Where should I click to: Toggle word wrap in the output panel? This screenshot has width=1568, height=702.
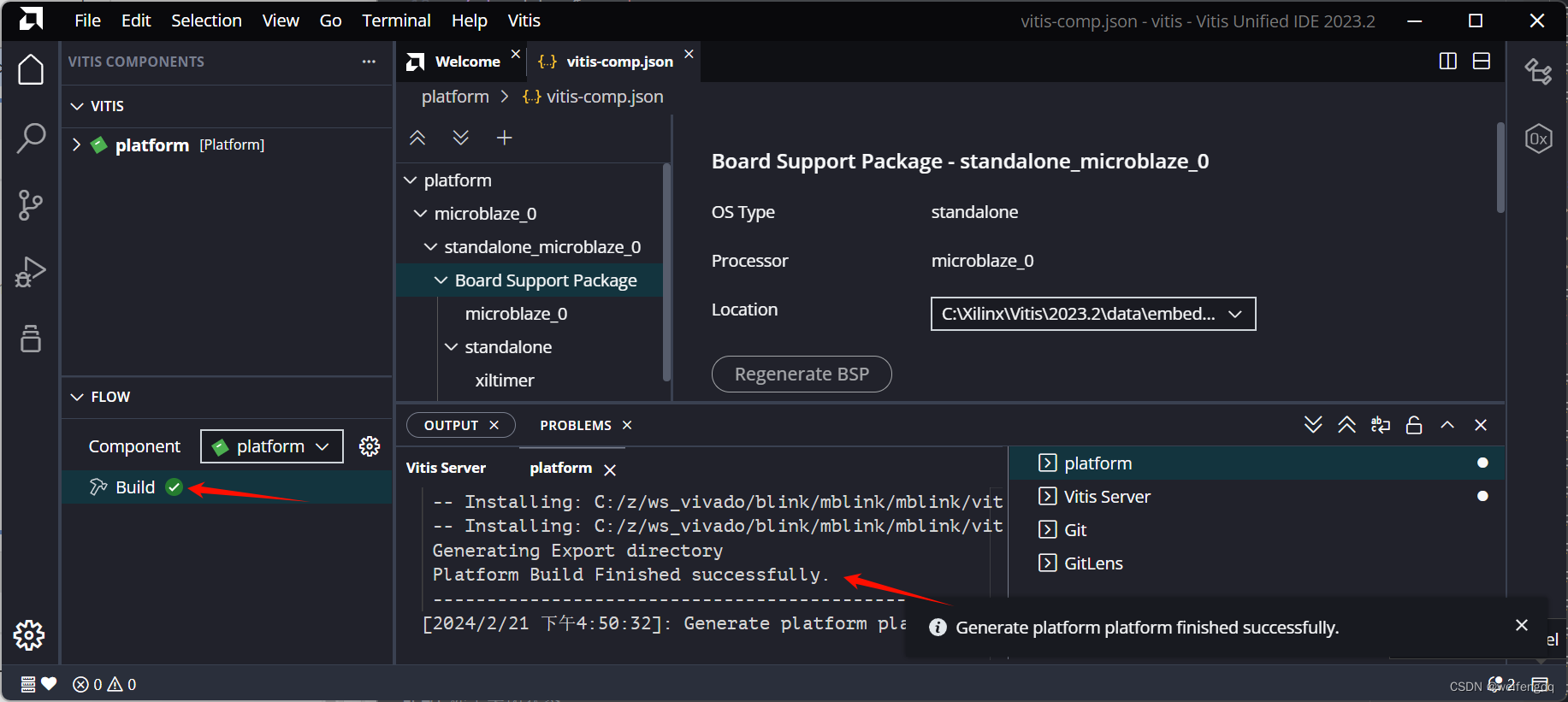coord(1380,425)
